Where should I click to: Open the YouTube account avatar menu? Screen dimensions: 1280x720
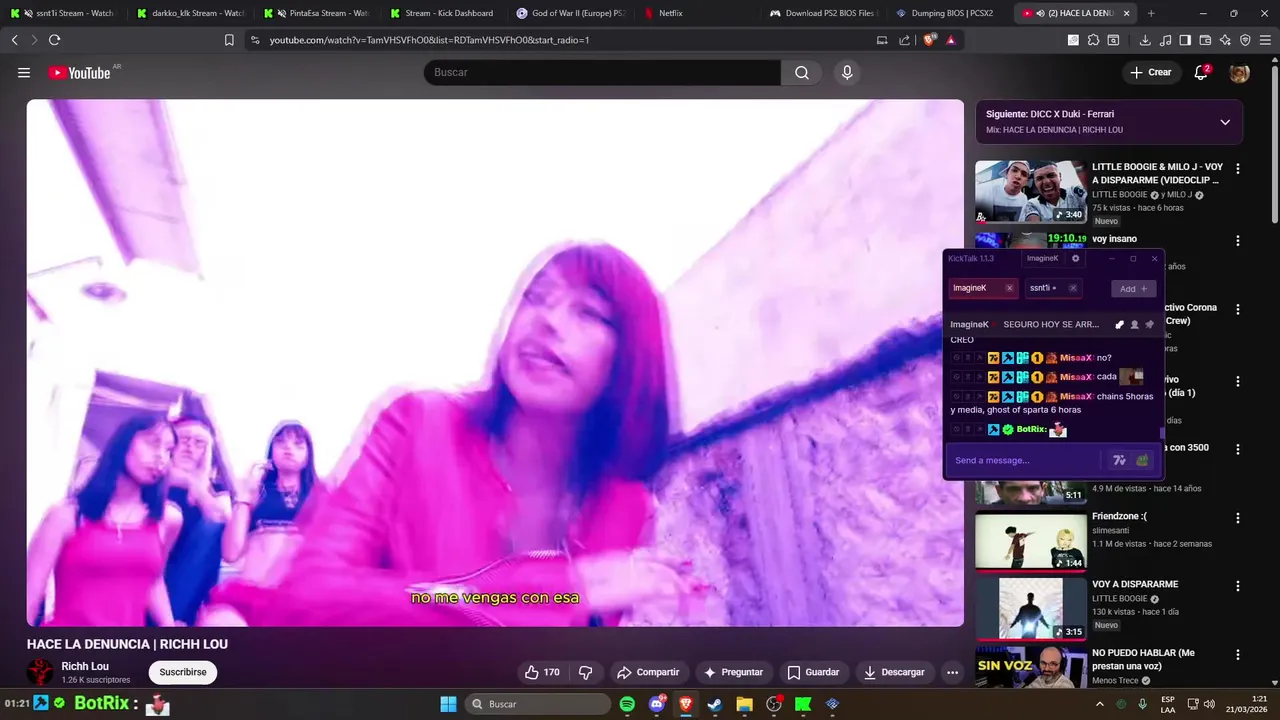point(1239,72)
